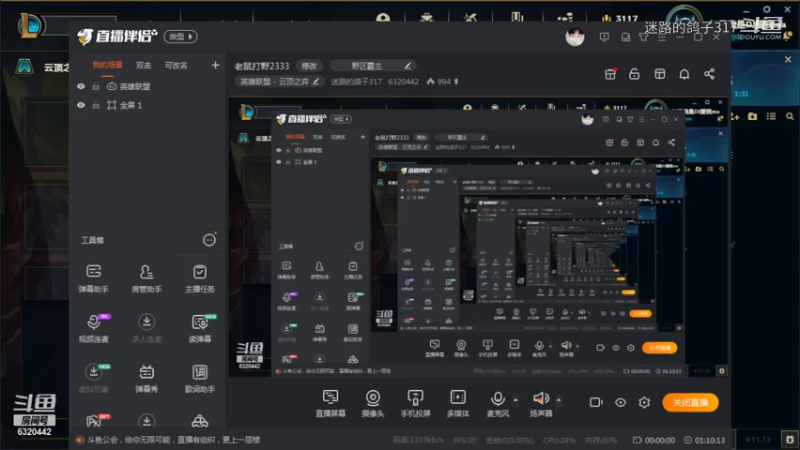Open toolbox more options circle button
The image size is (800, 450).
[209, 240]
